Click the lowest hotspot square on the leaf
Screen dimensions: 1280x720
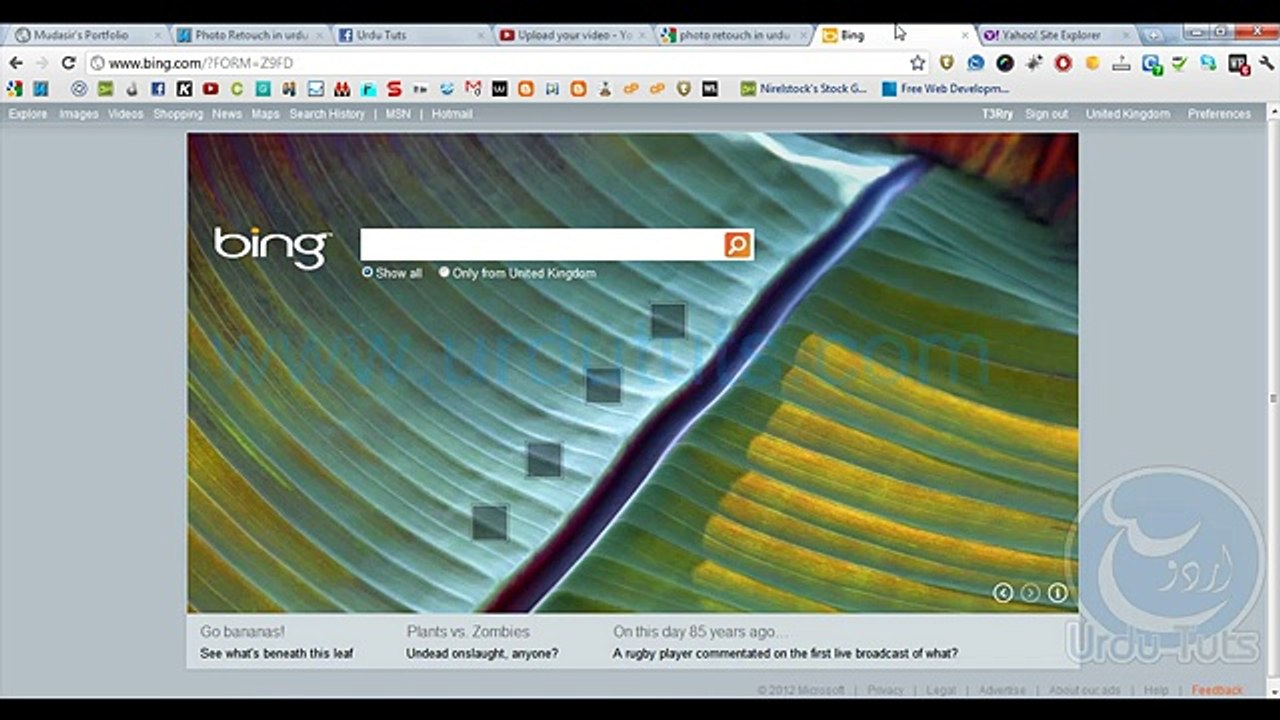click(490, 523)
